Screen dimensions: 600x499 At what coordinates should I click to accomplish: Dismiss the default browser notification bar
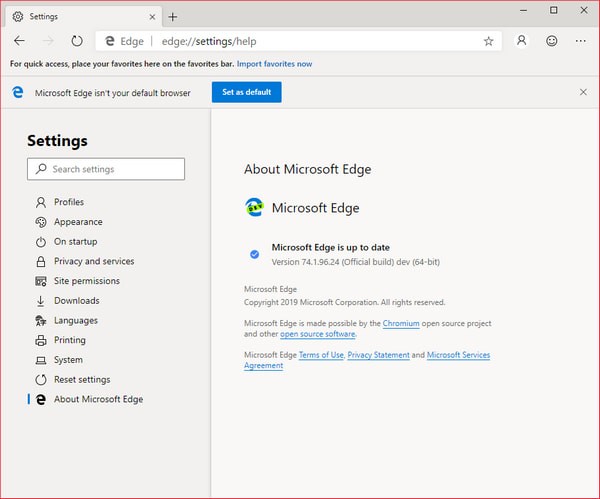pos(583,92)
